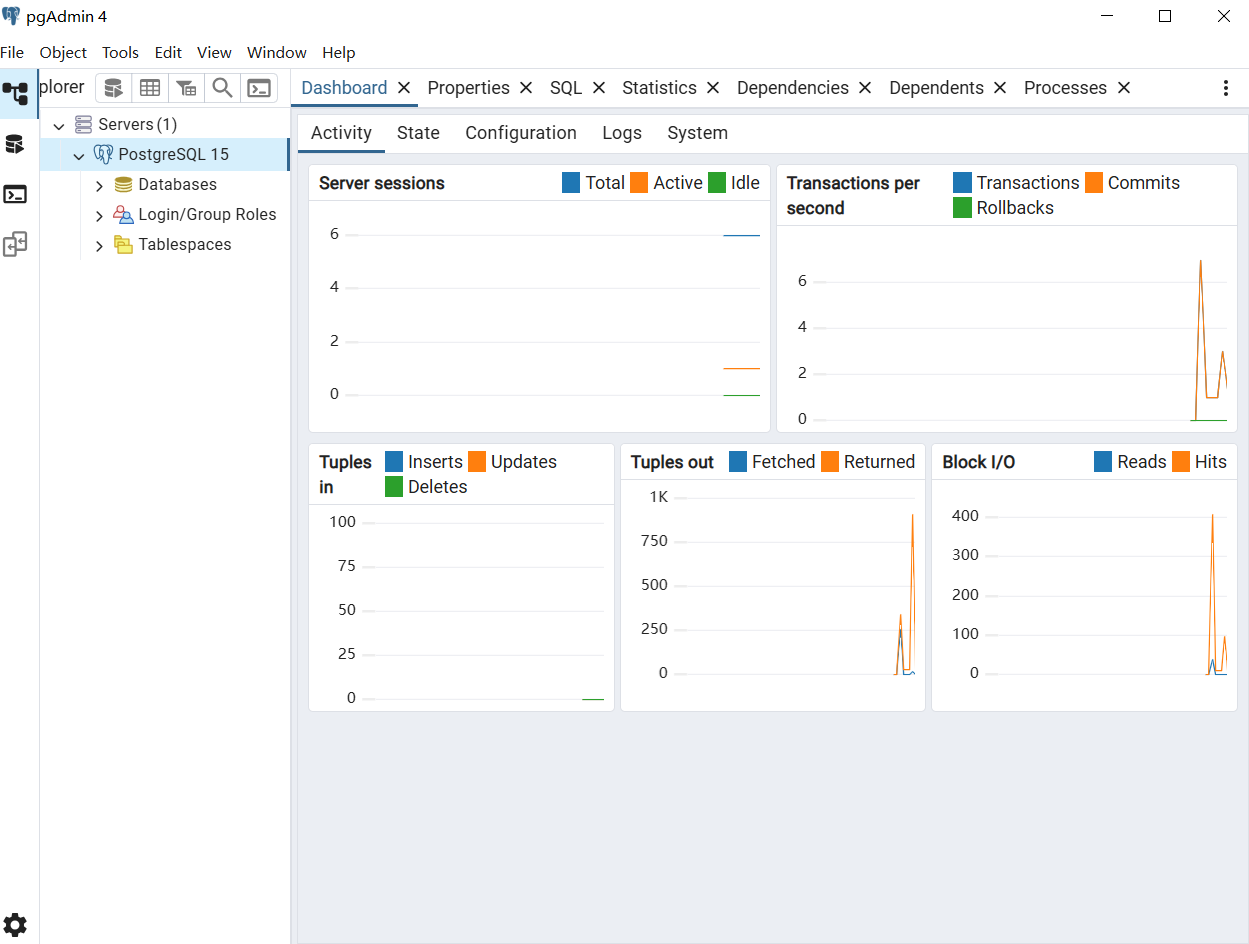Open the Window menu

277,53
